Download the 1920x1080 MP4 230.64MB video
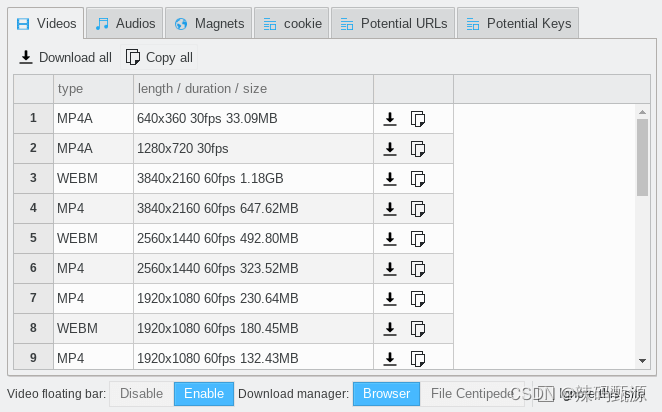 click(x=390, y=299)
